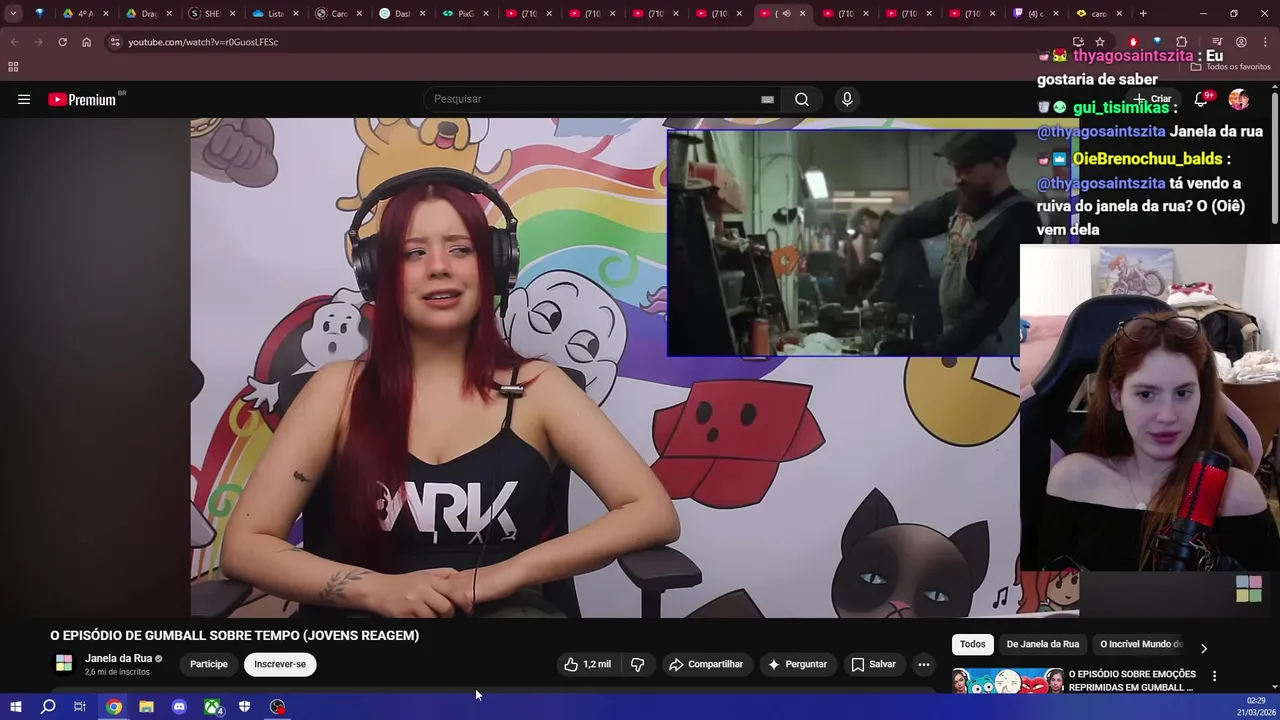Reload the page in Chrome toolbar
Image resolution: width=1280 pixels, height=720 pixels.
pyautogui.click(x=62, y=42)
